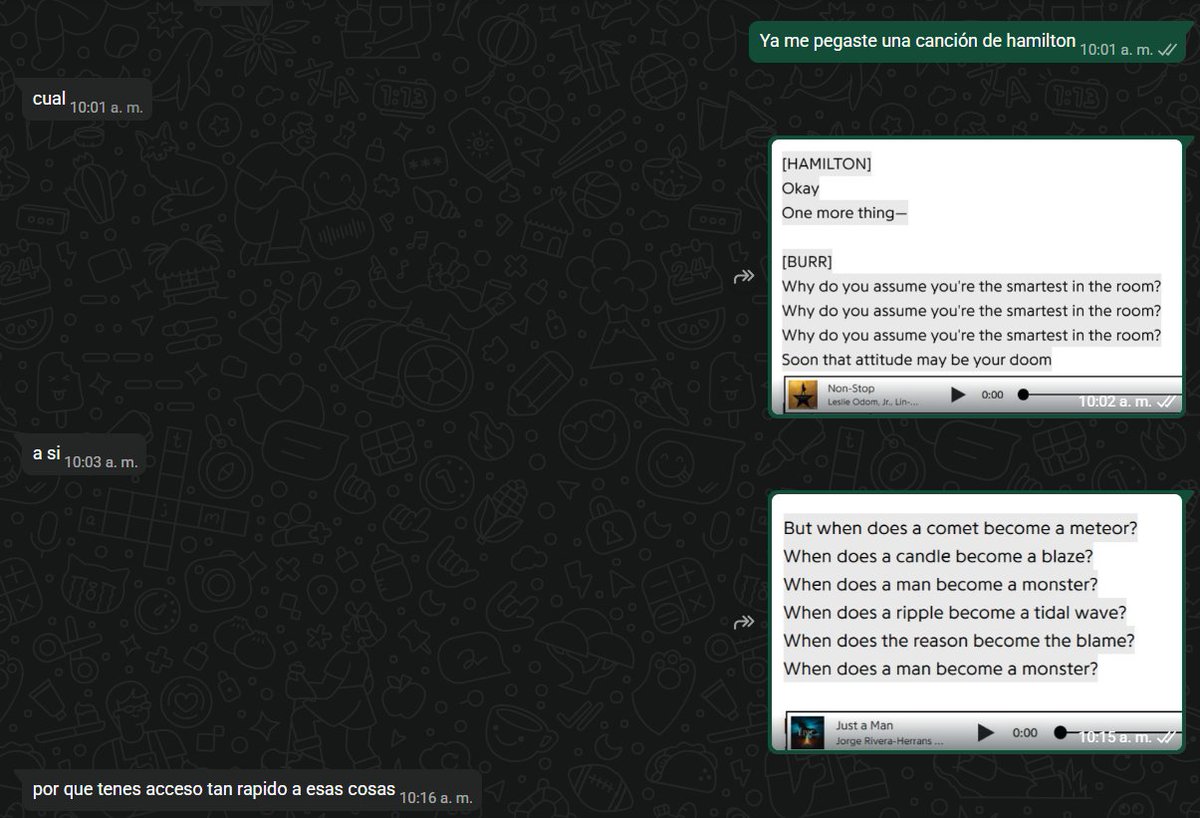Click artist name 'Leslie Odom, Jr., Lin-...'
This screenshot has width=1200, height=818.
click(873, 402)
